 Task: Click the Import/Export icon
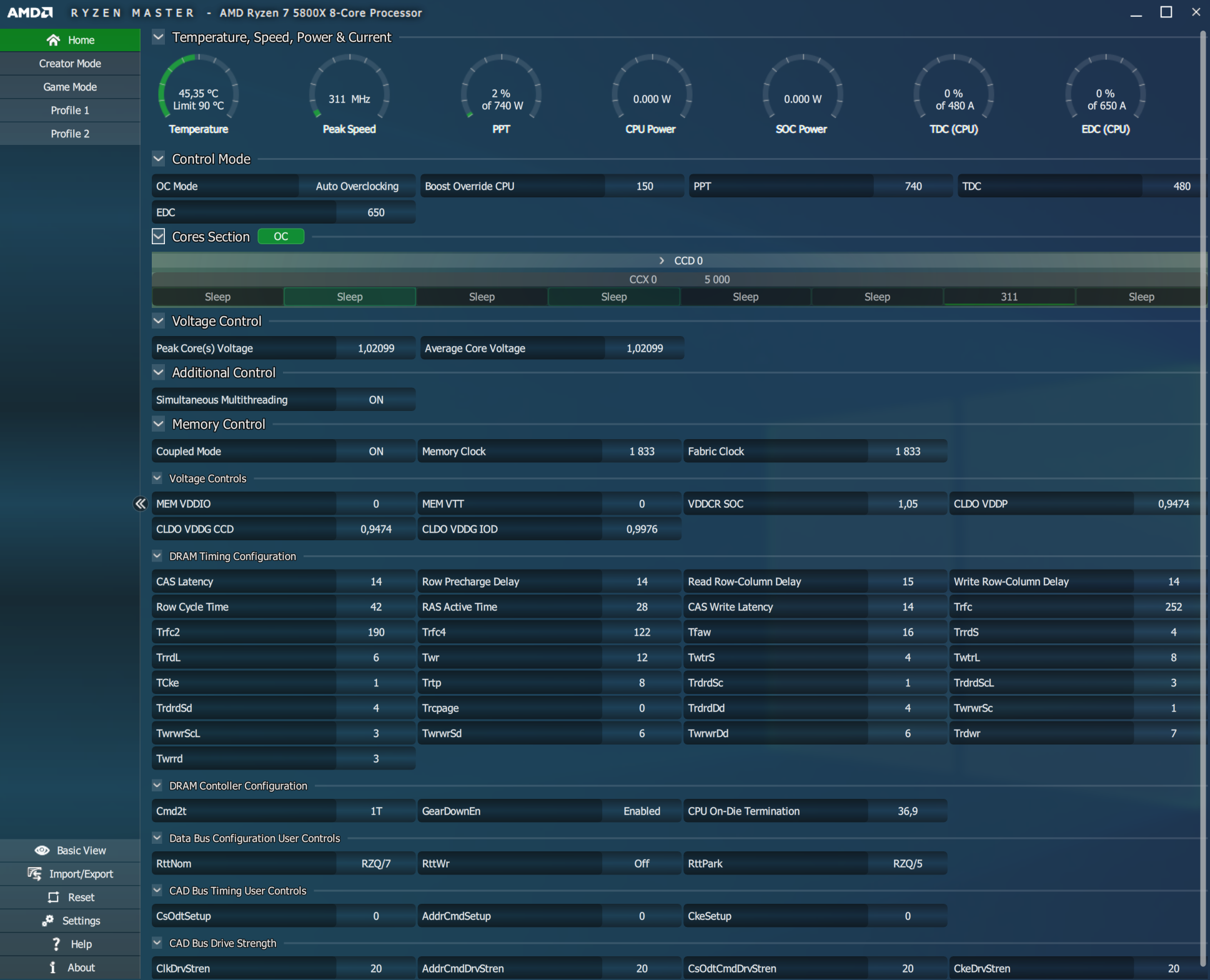coord(35,873)
